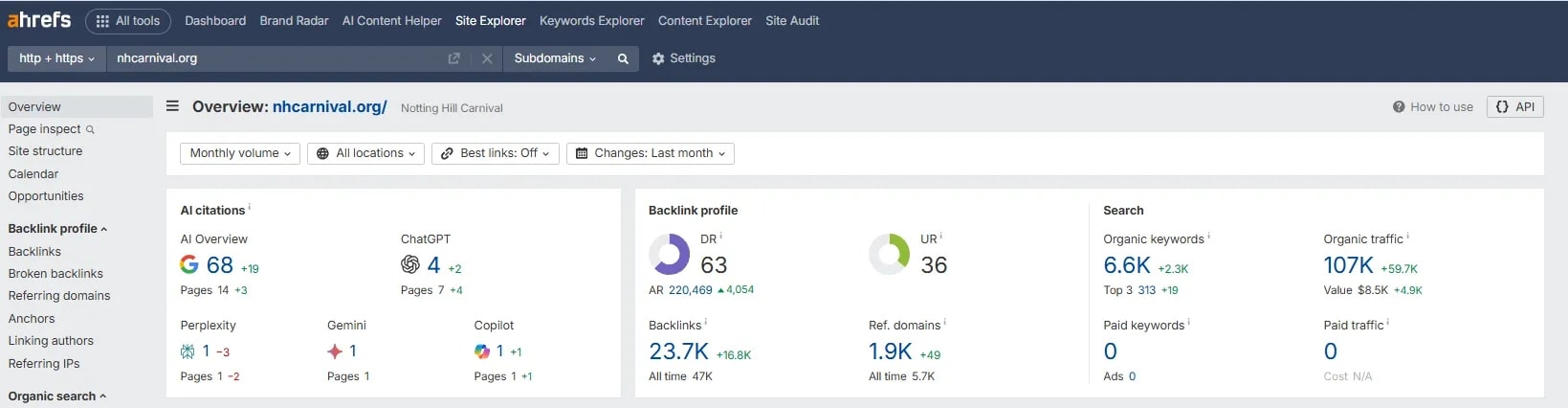The width and height of the screenshot is (1568, 408).
Task: Click Ref. domains value 1.9K
Action: [891, 352]
